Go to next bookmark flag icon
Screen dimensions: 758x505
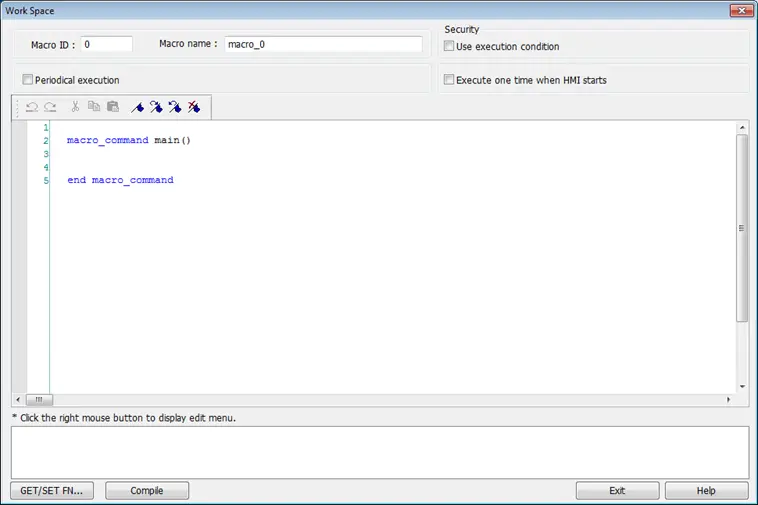(x=156, y=107)
